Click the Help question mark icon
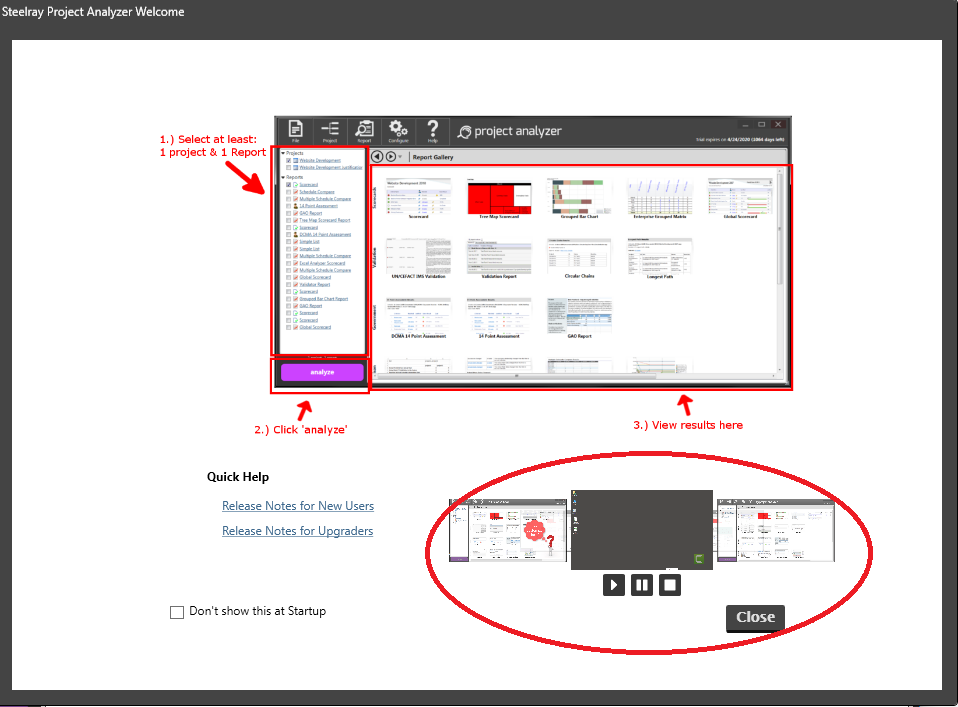958x707 pixels. [x=433, y=132]
